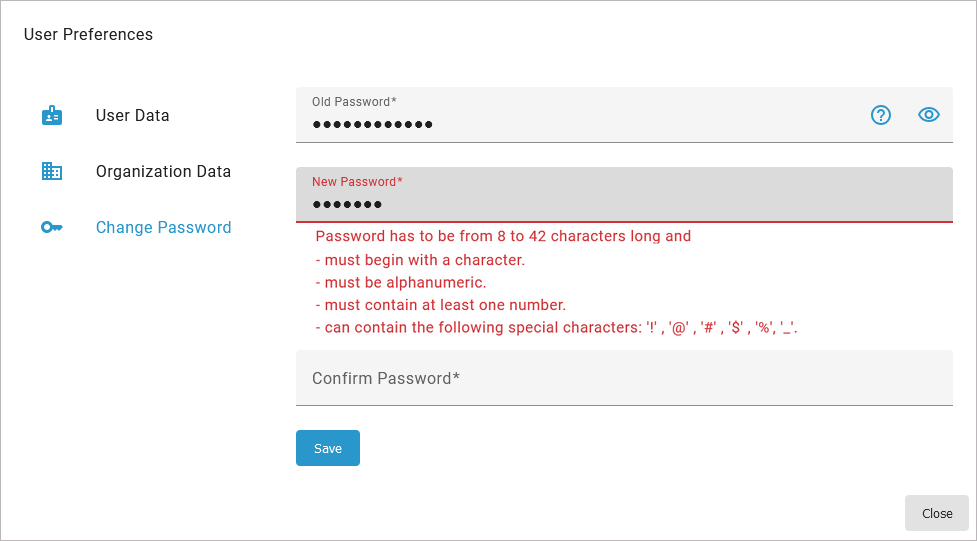This screenshot has height=541, width=977.
Task: Click the Organization Data building icon
Action: (52, 172)
